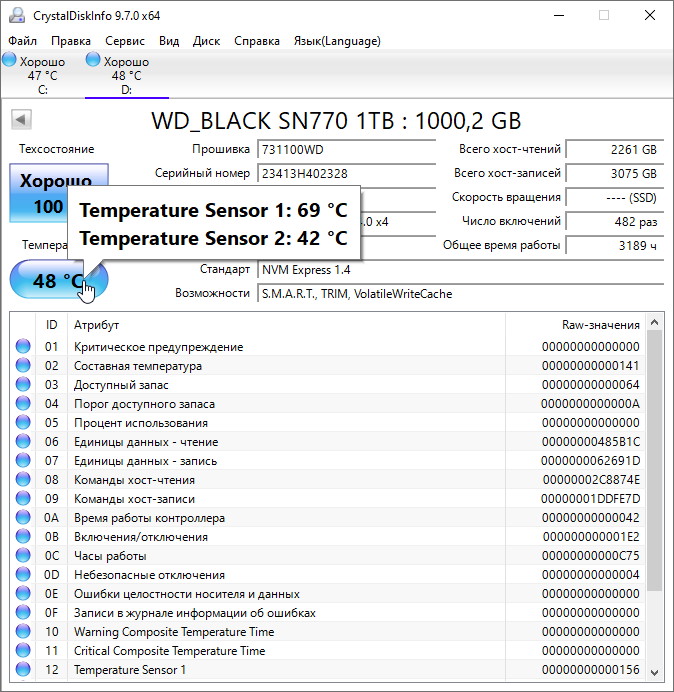Open the Правка menu
This screenshot has width=674, height=692.
(x=71, y=41)
